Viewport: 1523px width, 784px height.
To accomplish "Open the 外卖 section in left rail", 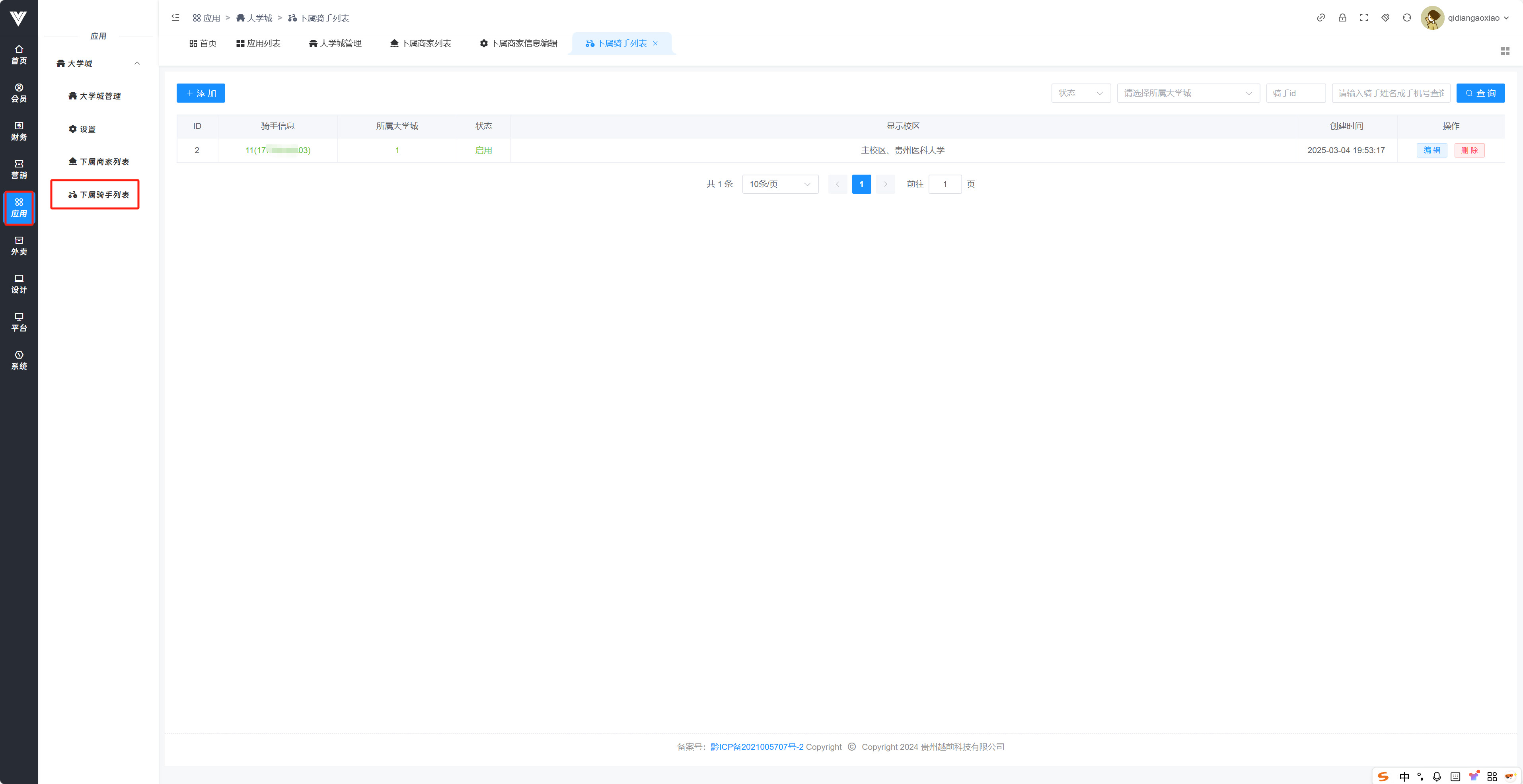I will [19, 245].
